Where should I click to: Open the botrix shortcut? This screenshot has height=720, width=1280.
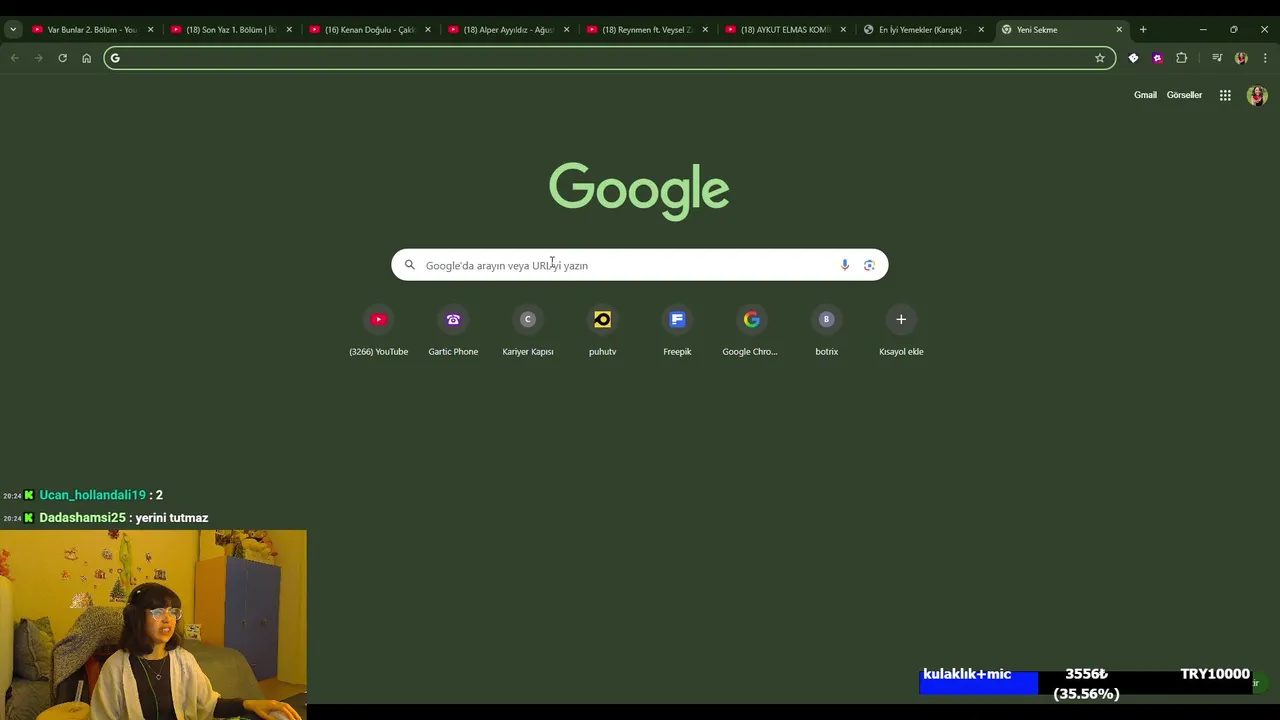[x=826, y=332]
